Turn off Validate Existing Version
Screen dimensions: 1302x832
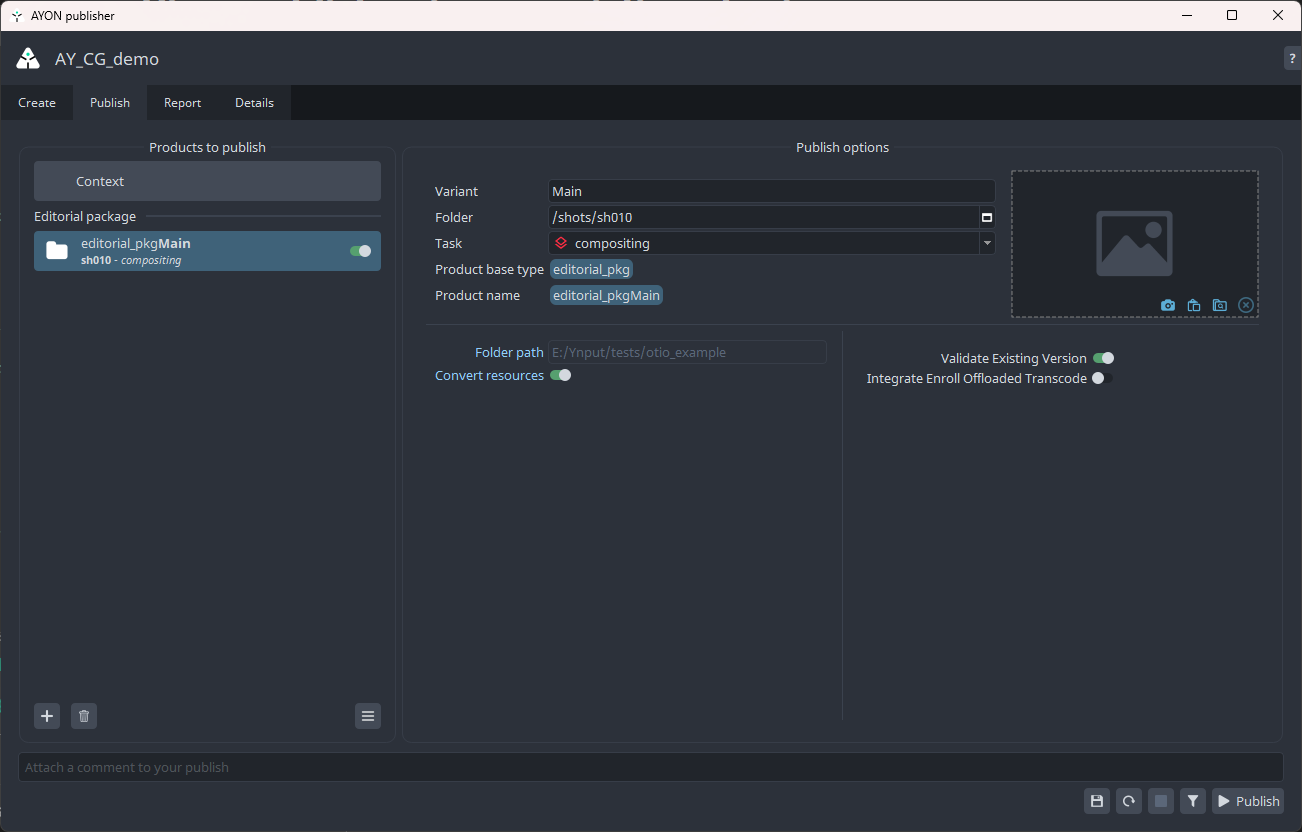point(1103,358)
